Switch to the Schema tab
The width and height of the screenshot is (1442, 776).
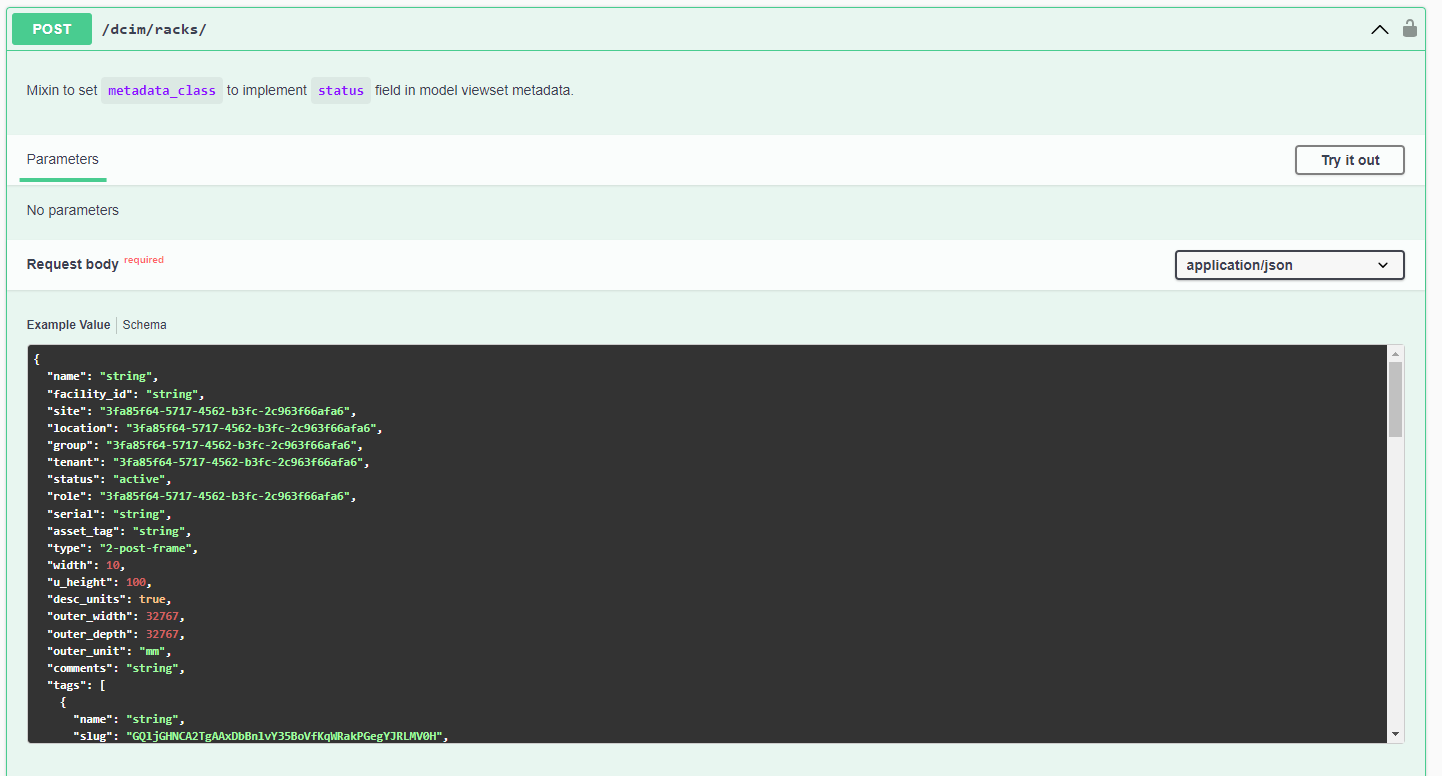pos(145,325)
